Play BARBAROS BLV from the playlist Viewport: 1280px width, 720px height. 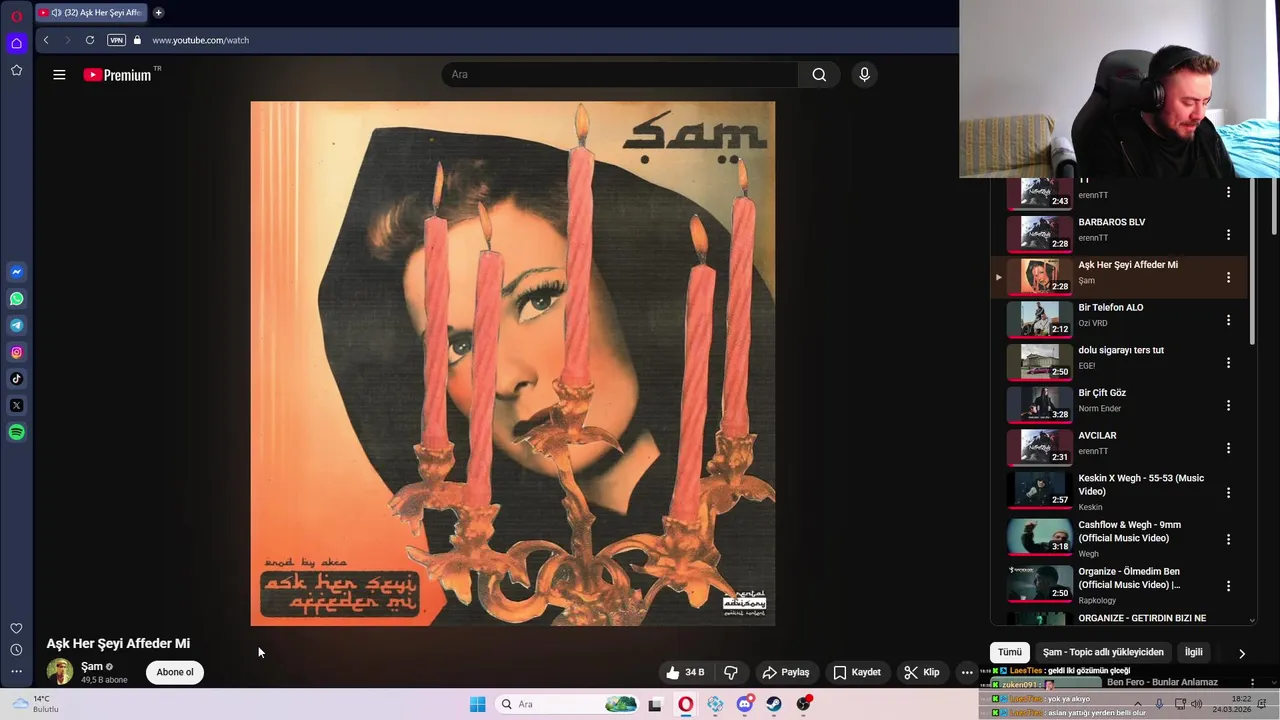tap(1120, 234)
